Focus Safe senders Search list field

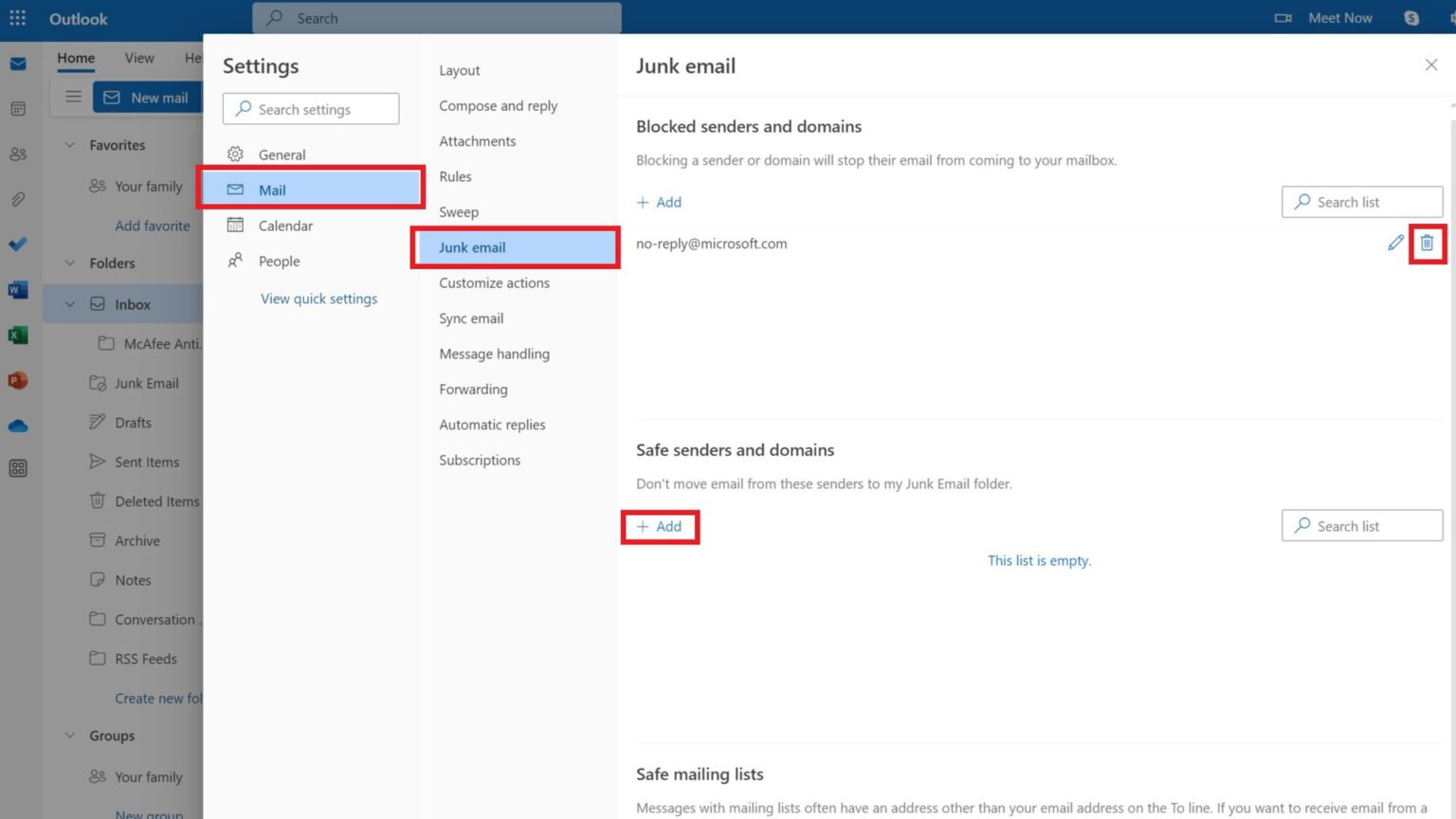1362,526
